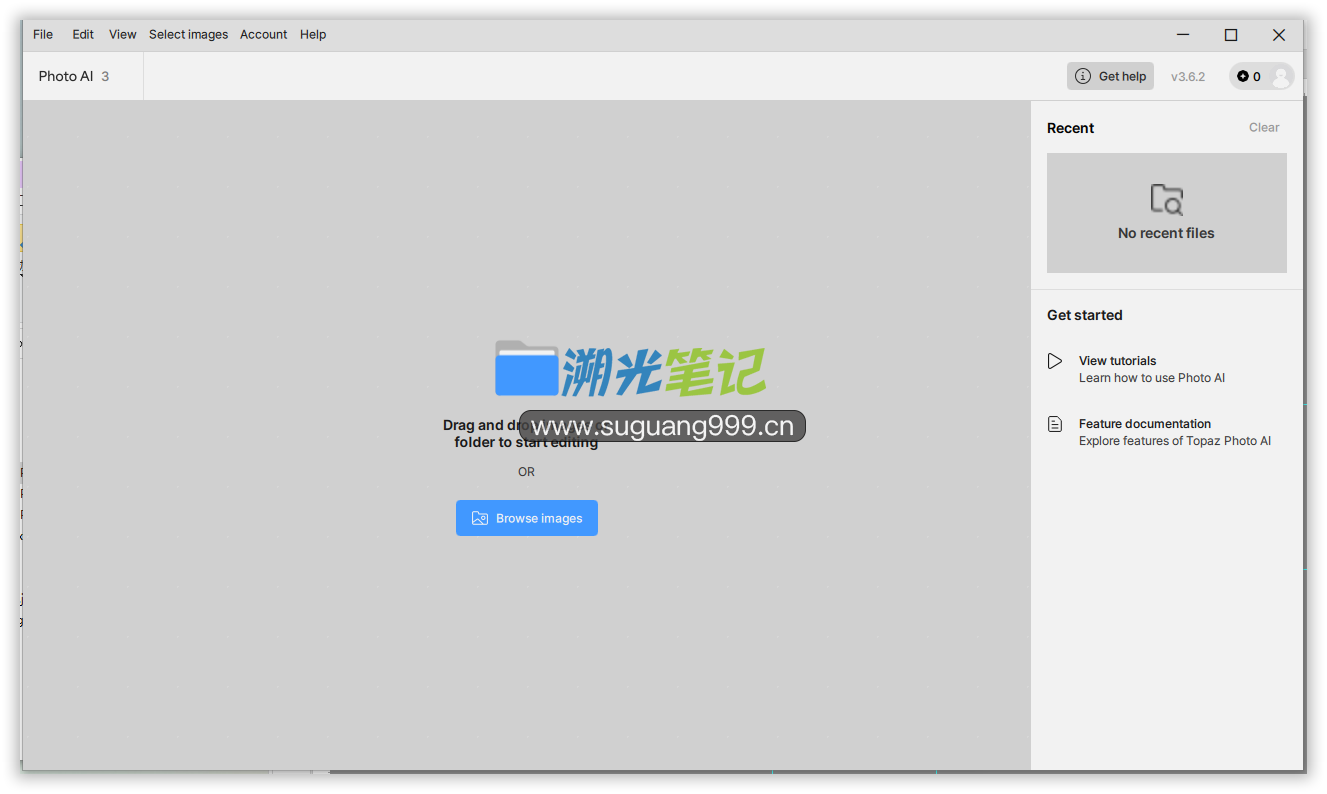Open the Help menu
The image size is (1327, 794).
pos(313,34)
